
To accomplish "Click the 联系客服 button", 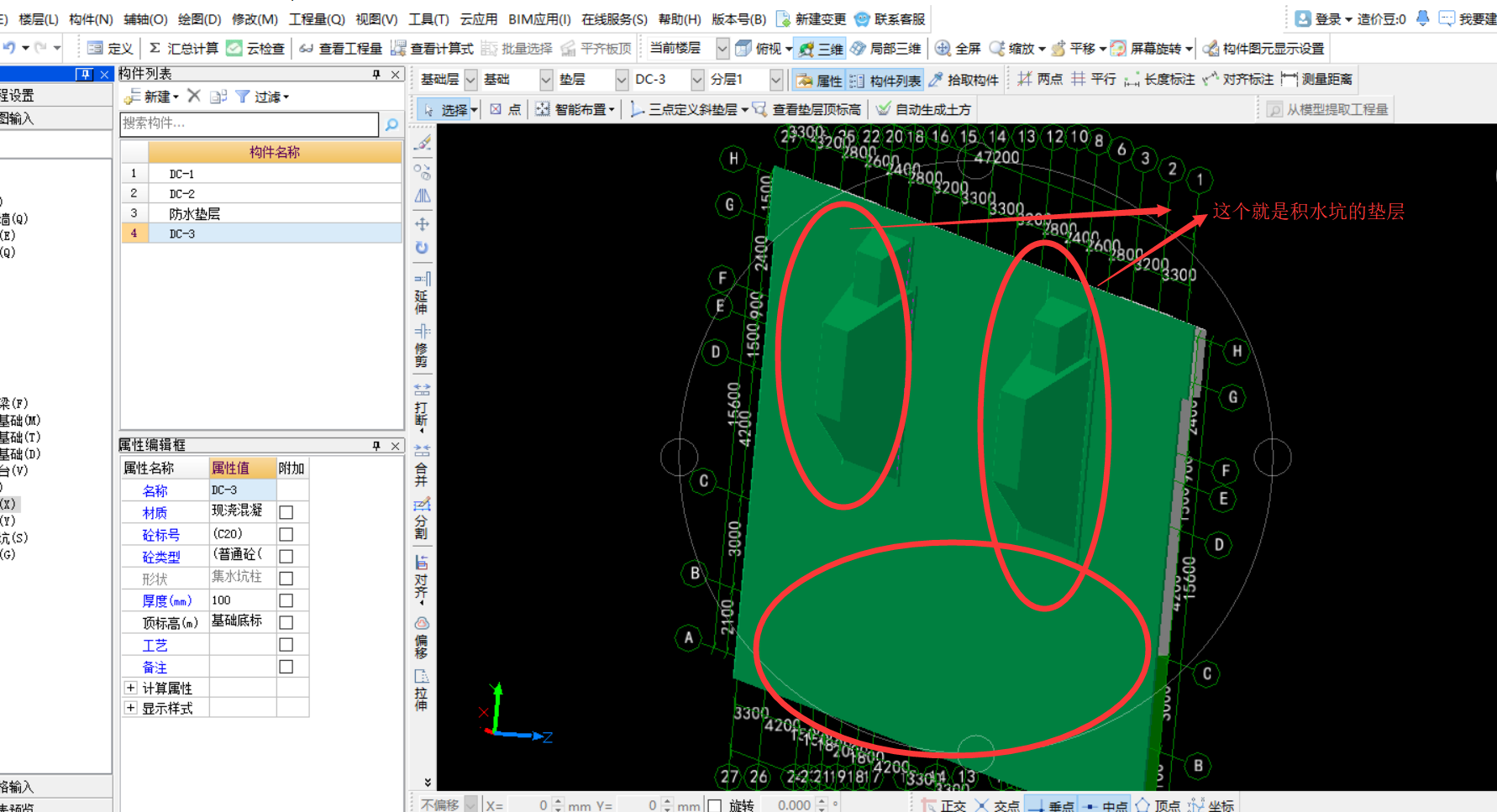I will [890, 18].
